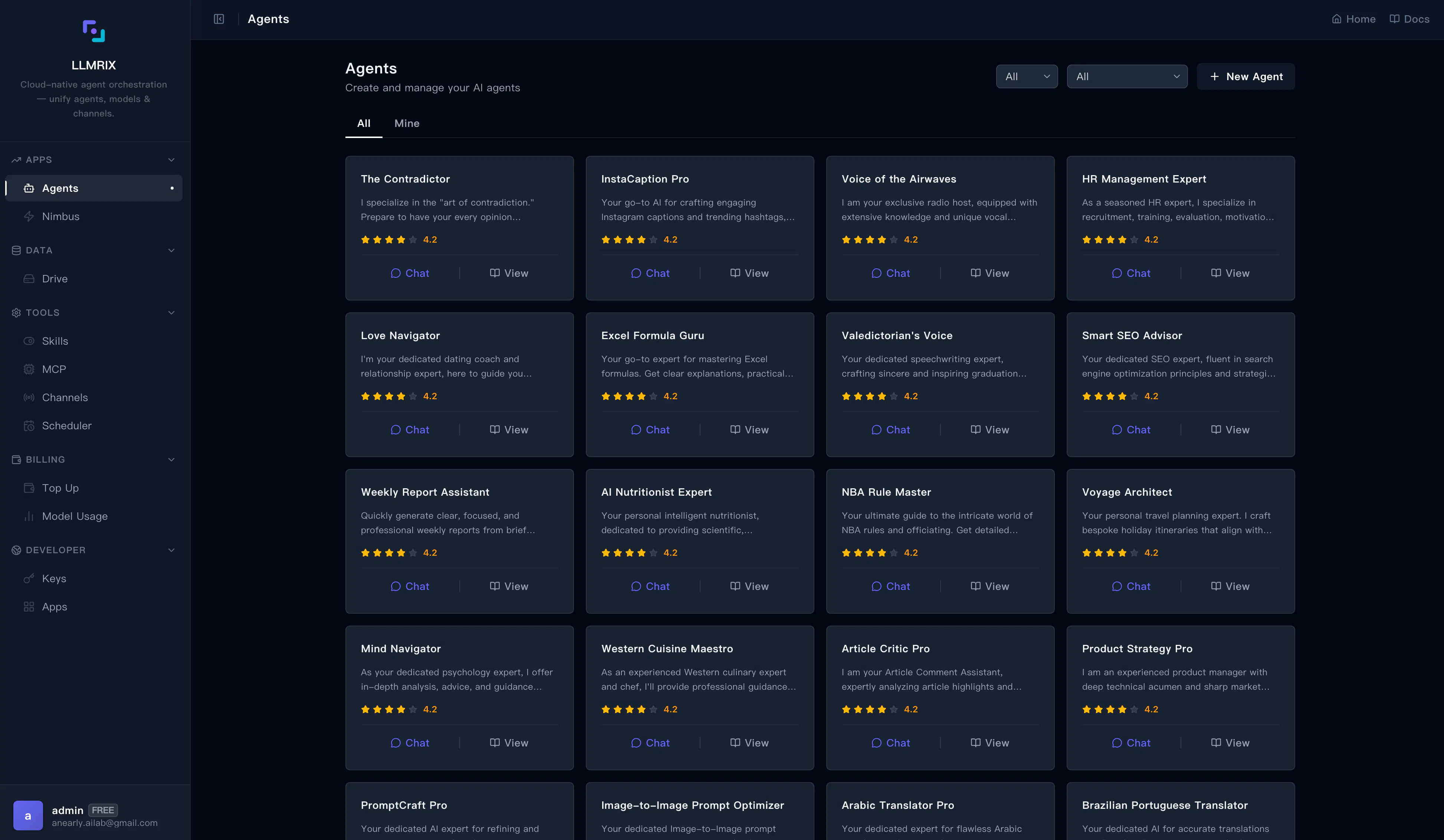
Task: Chat with NBA Rule Master
Action: [890, 586]
